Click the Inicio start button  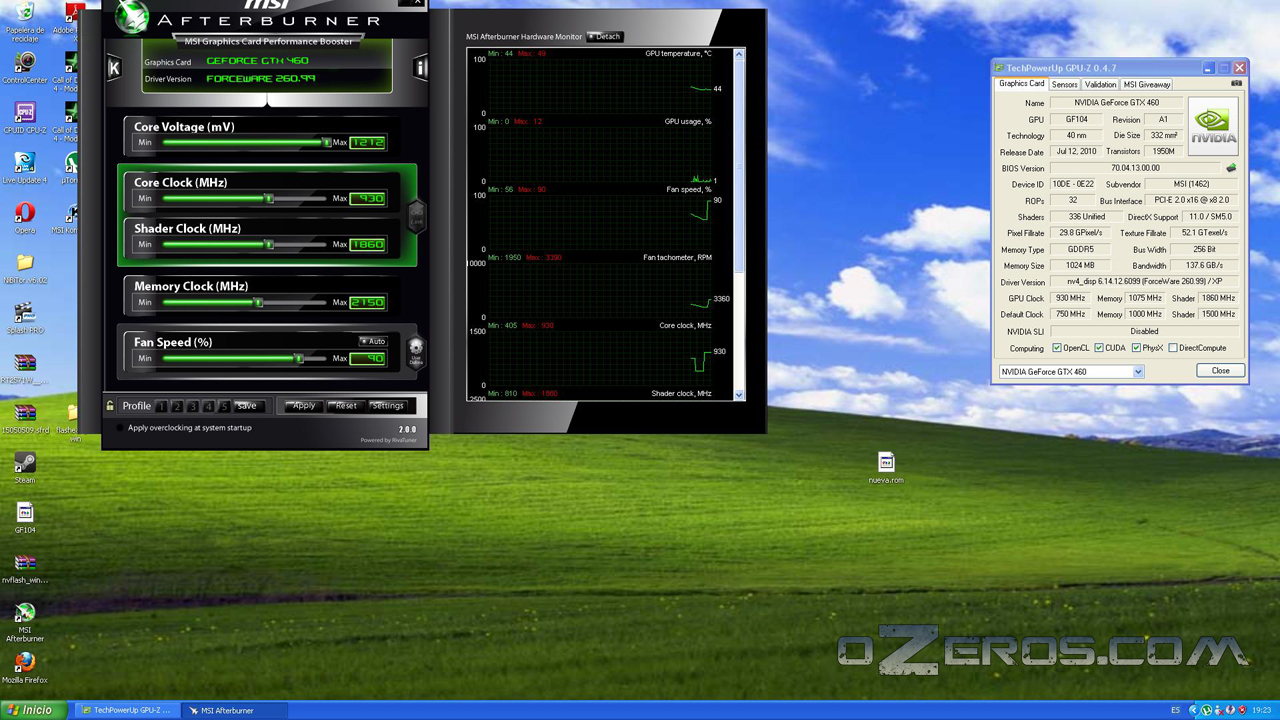tap(34, 710)
